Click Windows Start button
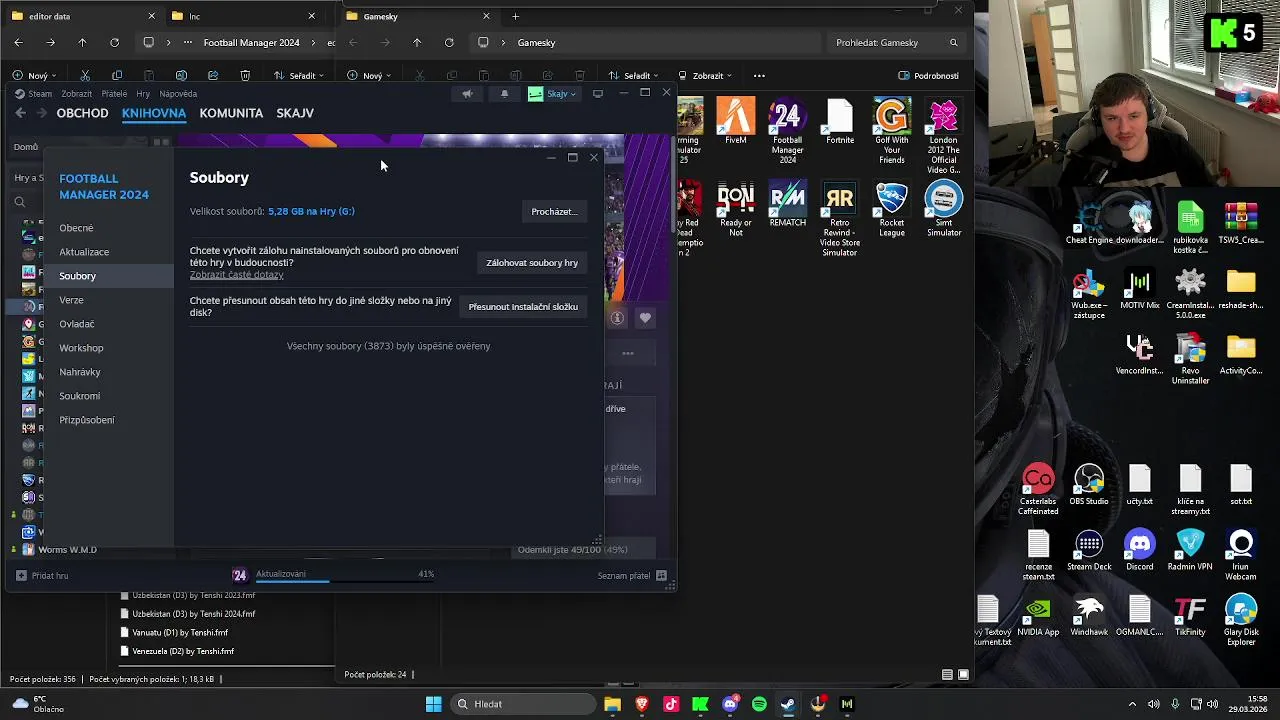The image size is (1280, 720). pos(433,704)
